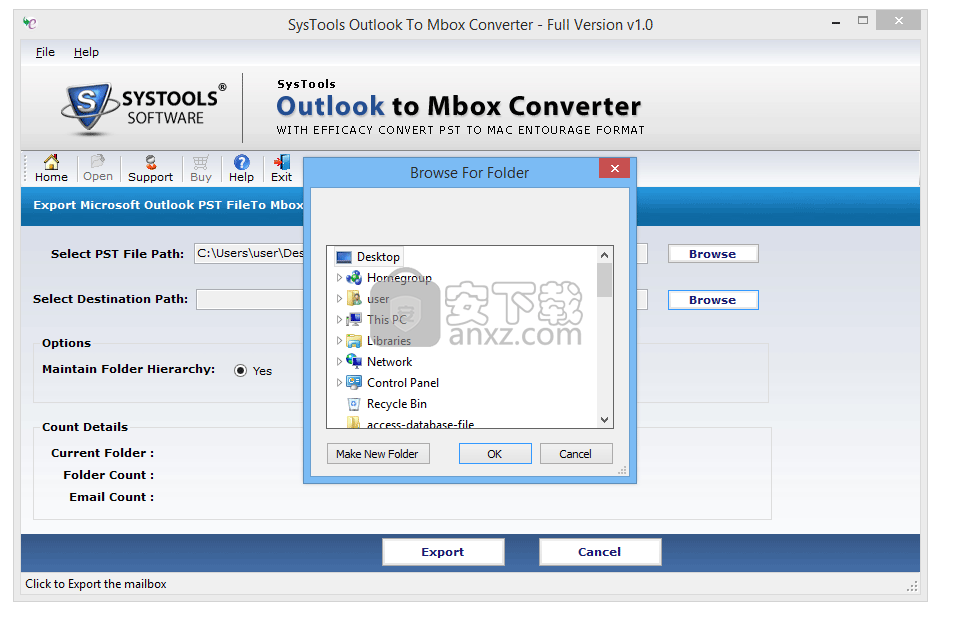Viewport: 956px width, 617px height.
Task: Open the Help menu
Action: (86, 52)
